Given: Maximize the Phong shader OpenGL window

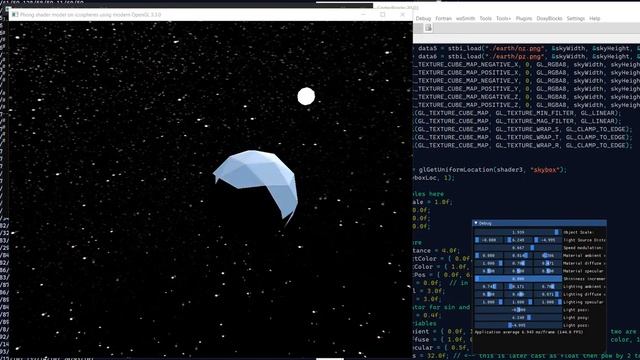Looking at the screenshot, I should tap(382, 15).
